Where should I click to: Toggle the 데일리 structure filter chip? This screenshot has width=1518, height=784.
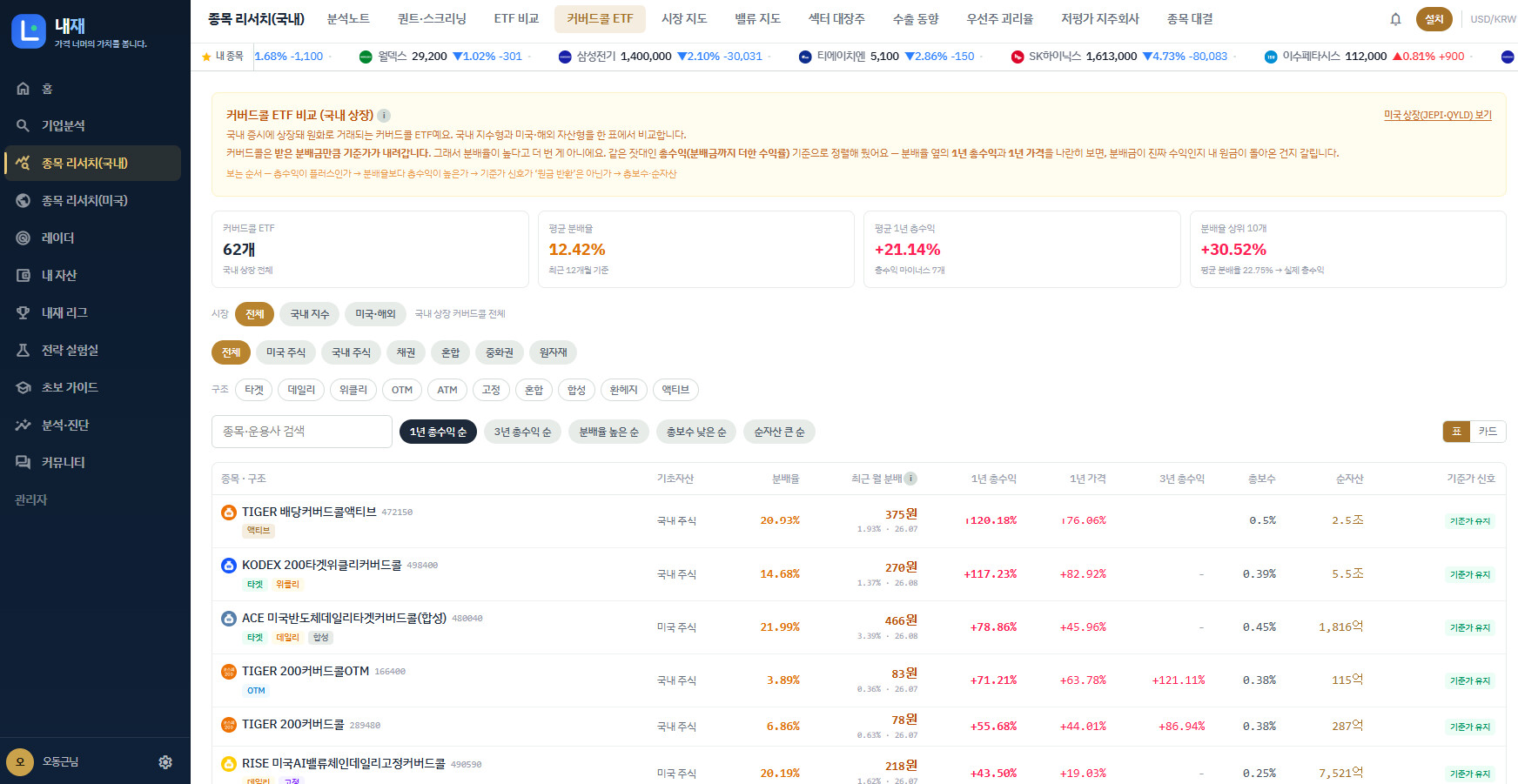301,390
